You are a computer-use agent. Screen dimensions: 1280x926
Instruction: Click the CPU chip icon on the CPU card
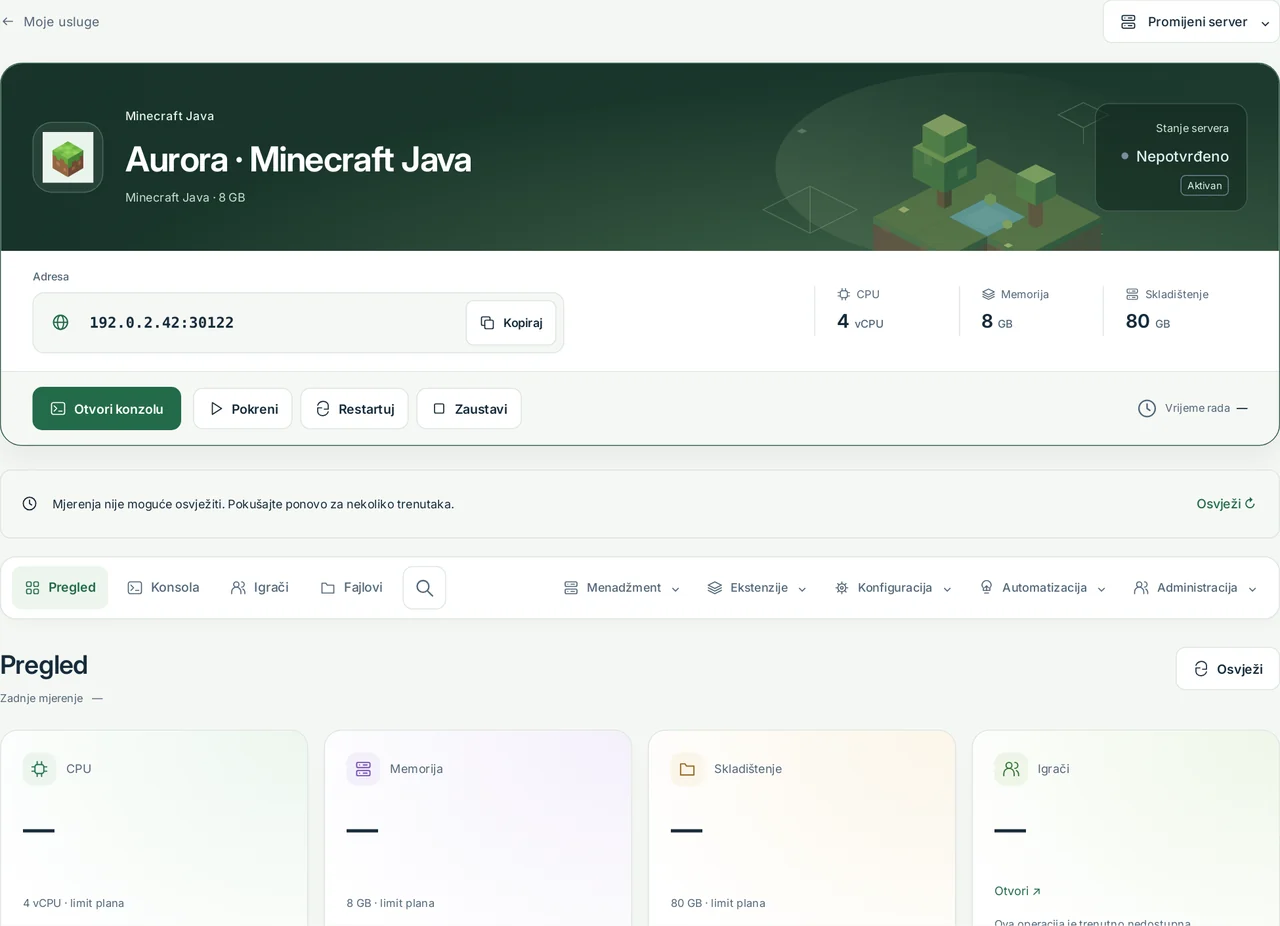click(x=39, y=769)
